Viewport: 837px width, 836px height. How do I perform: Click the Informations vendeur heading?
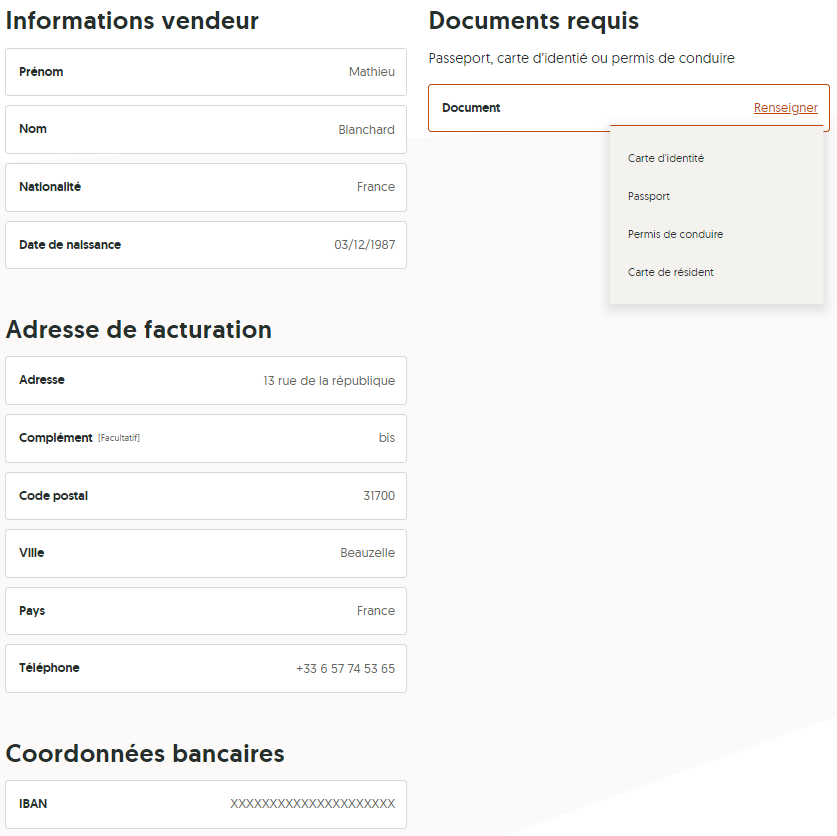132,21
